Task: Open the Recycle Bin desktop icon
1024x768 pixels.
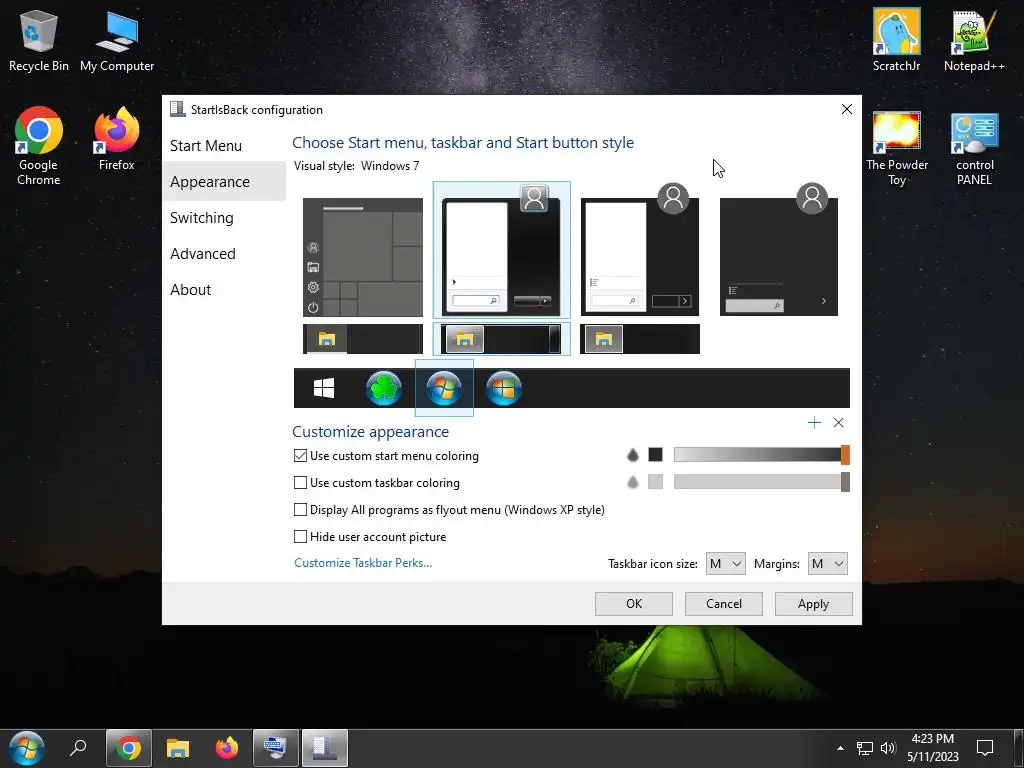Action: tap(39, 40)
